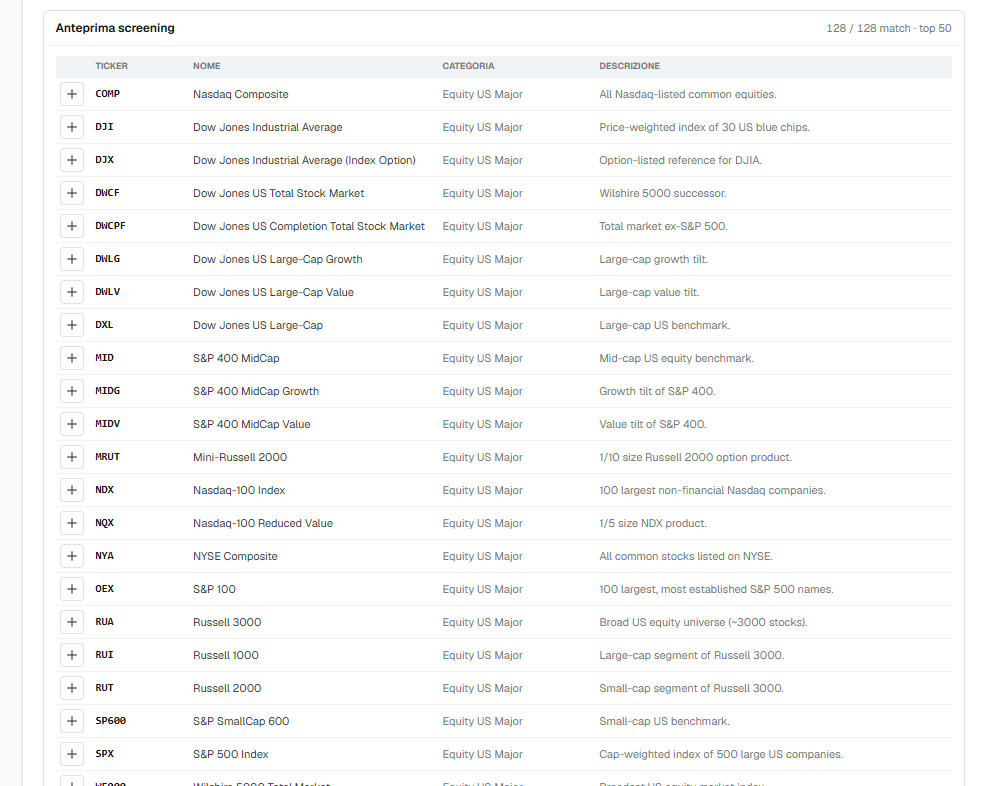The height and width of the screenshot is (786, 982).
Task: Add the COMP Nasdaq Composite row
Action: tap(72, 94)
